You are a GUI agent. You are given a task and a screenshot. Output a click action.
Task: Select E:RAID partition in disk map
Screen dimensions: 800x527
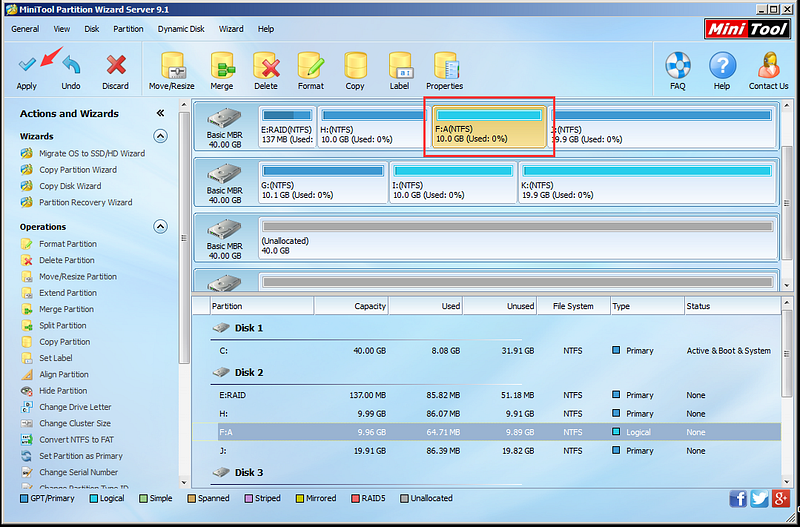(287, 127)
